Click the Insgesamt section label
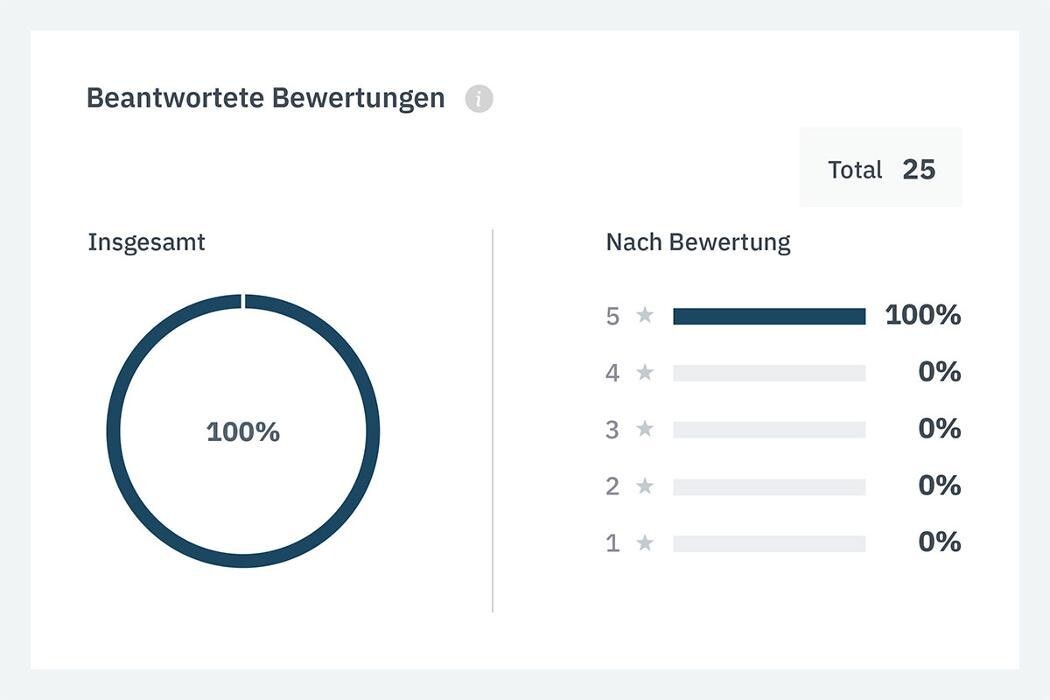This screenshot has width=1050, height=700. (147, 242)
